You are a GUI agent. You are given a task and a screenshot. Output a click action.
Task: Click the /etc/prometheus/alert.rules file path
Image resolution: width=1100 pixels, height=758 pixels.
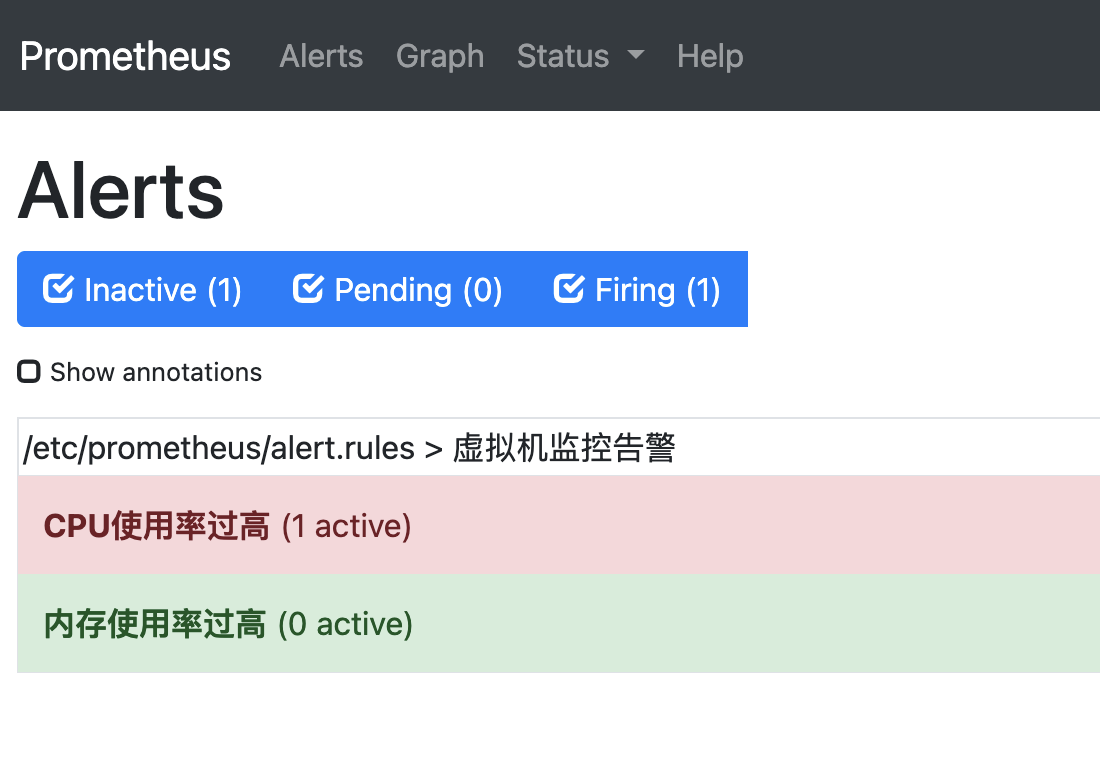(x=219, y=448)
